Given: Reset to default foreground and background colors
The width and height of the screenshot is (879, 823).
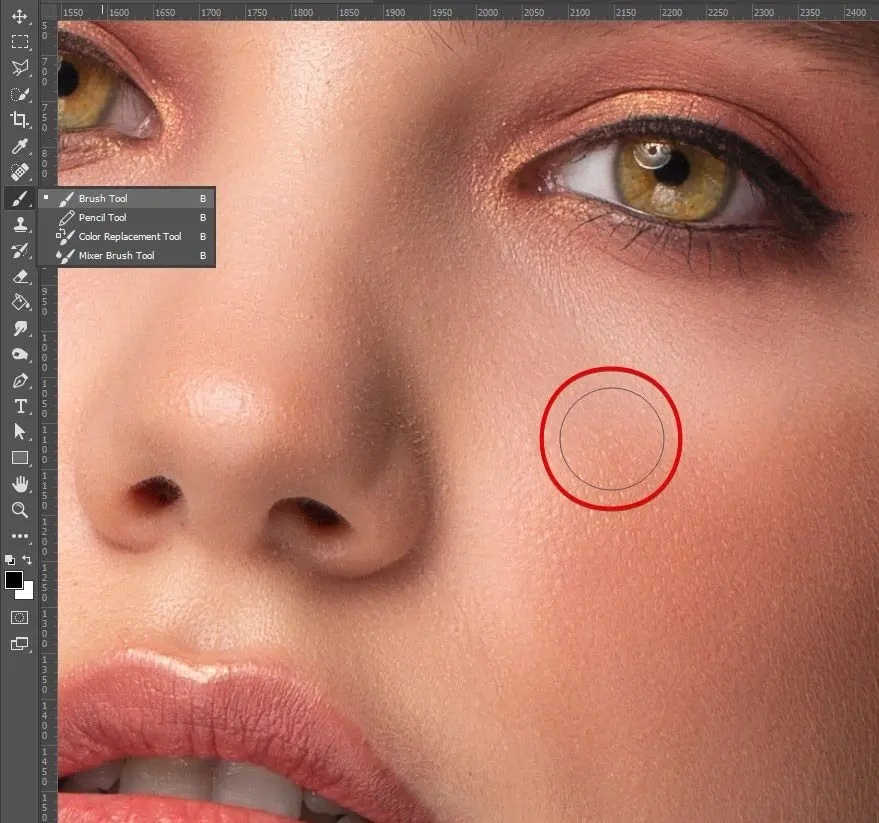Looking at the screenshot, I should (10, 560).
